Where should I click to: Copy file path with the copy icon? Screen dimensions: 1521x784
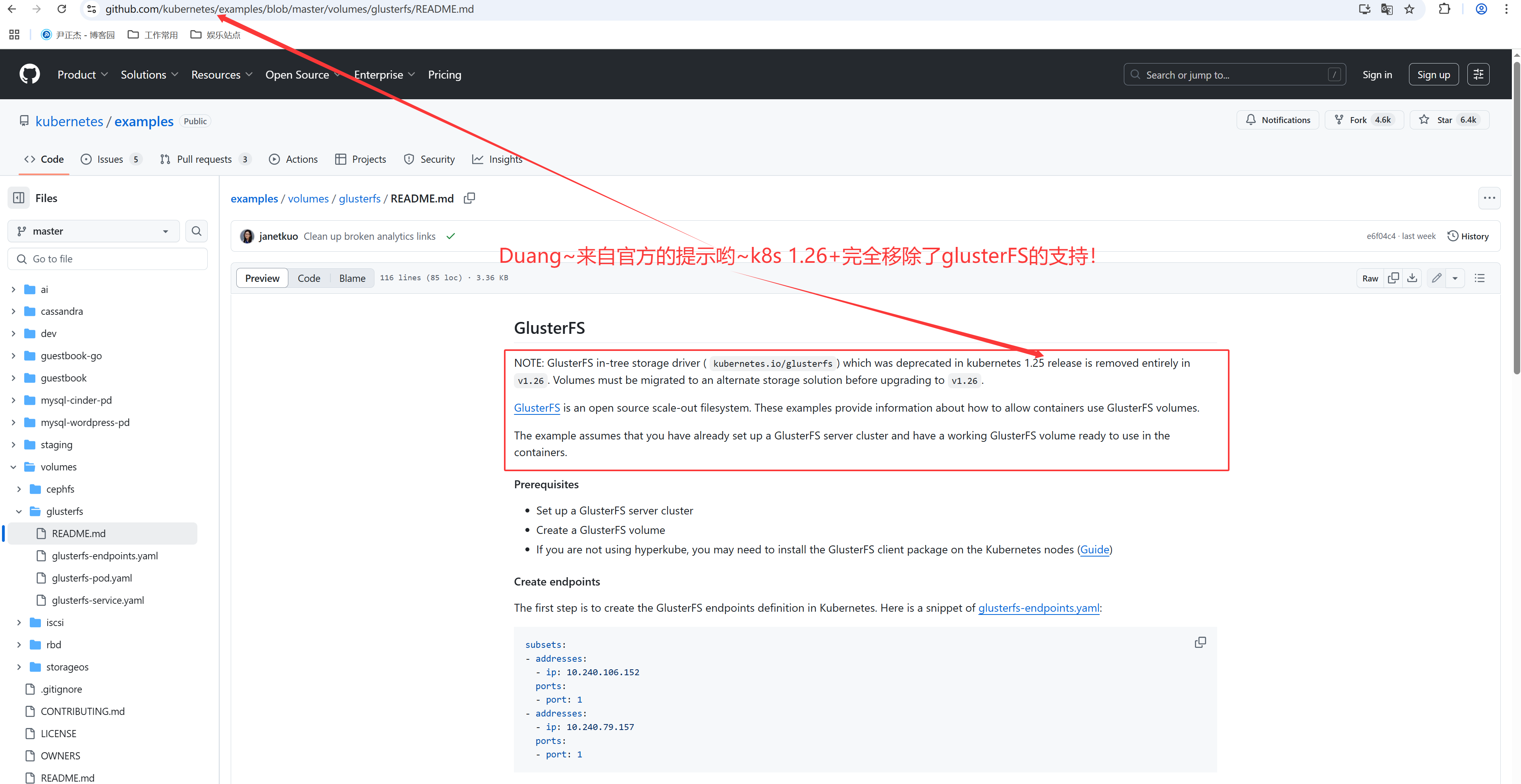(469, 198)
